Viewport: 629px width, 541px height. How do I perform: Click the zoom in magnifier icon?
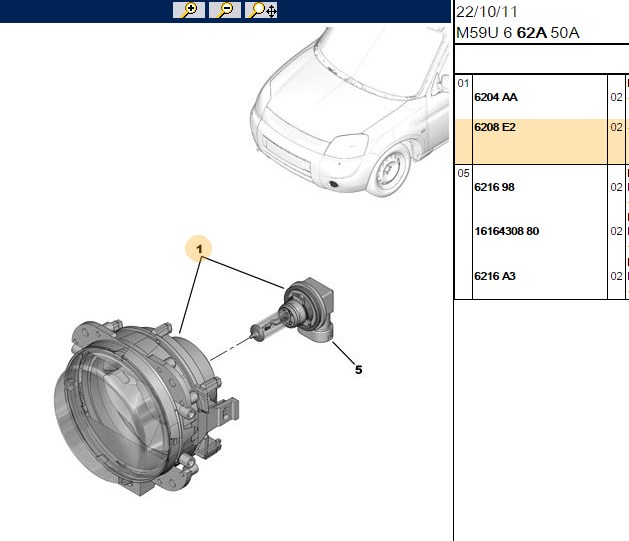(x=189, y=10)
